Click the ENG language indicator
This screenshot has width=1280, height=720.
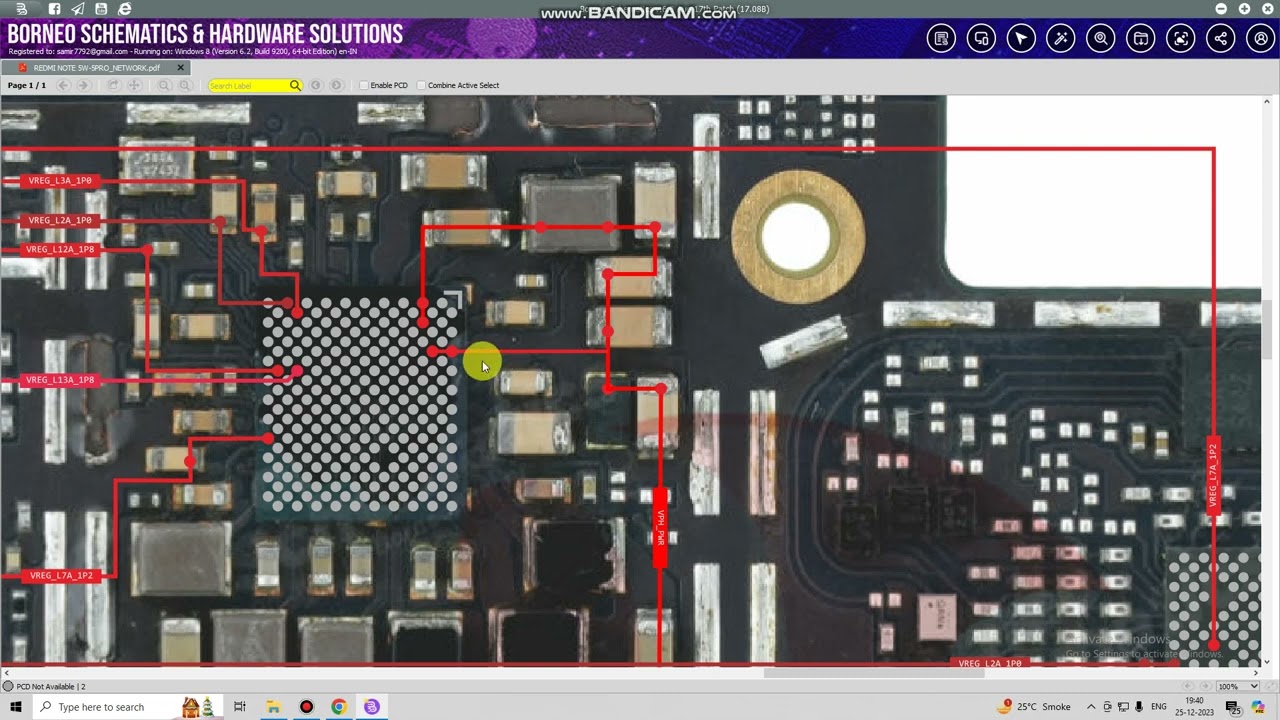coord(1160,707)
